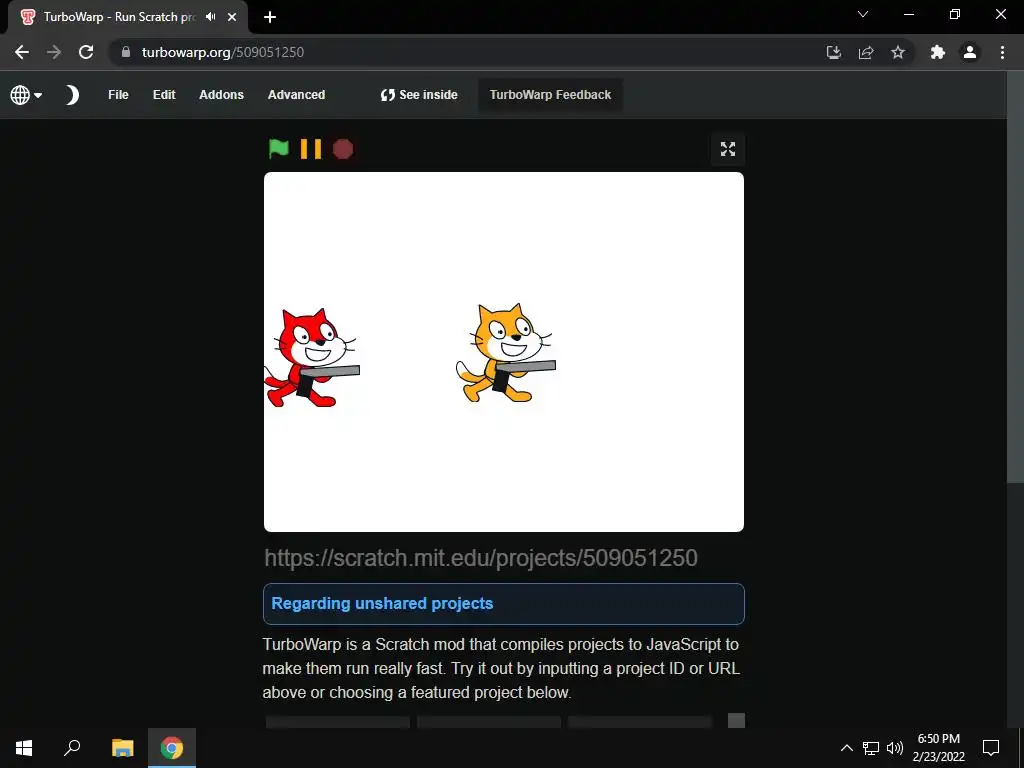This screenshot has width=1024, height=768.
Task: Pause the project with the orange pause button
Action: point(311,149)
